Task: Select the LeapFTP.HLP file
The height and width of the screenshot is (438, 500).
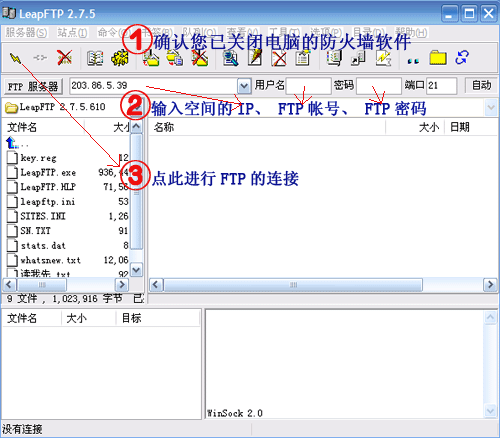Action: pos(48,187)
